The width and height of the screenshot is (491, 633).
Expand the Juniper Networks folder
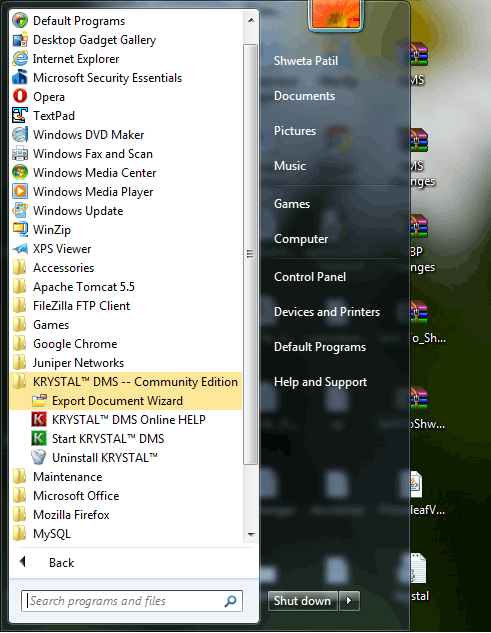(x=125, y=363)
